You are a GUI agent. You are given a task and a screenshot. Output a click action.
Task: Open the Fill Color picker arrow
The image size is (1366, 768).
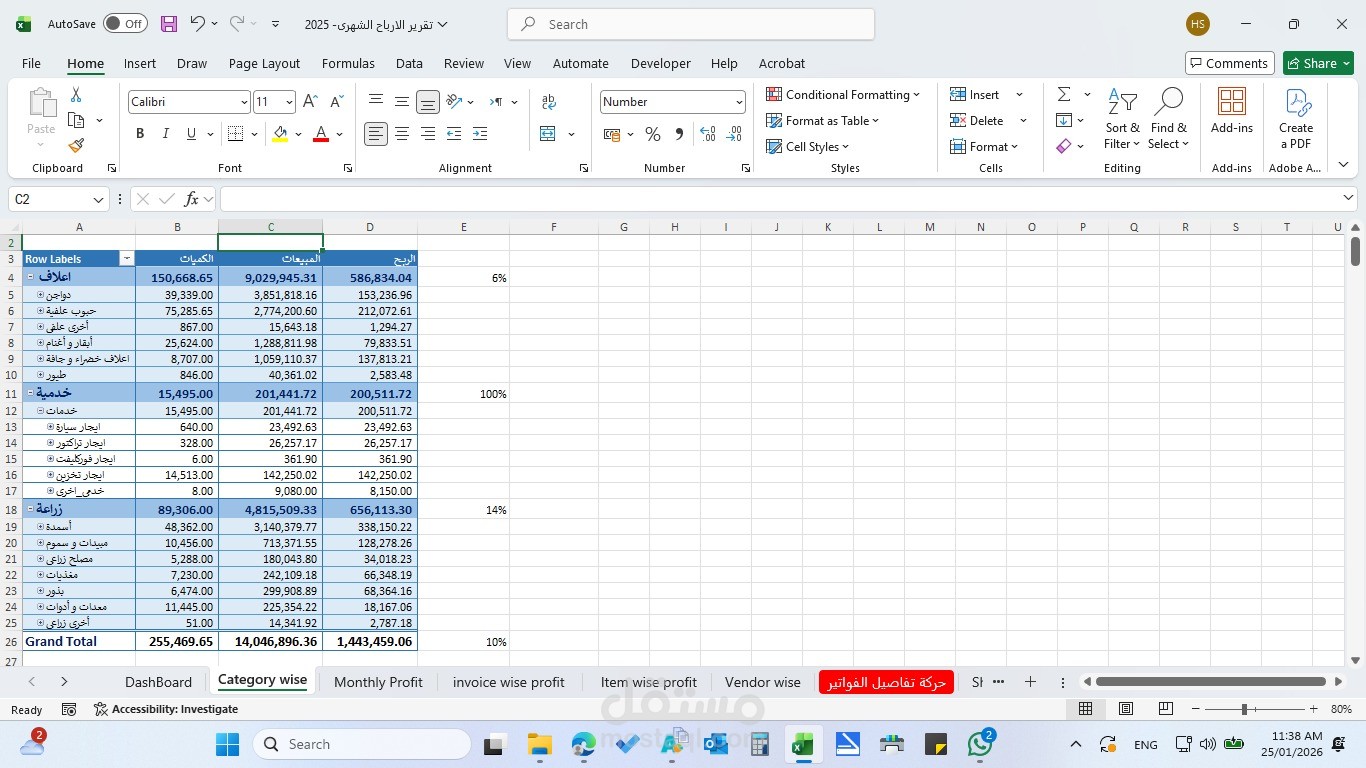tap(298, 134)
